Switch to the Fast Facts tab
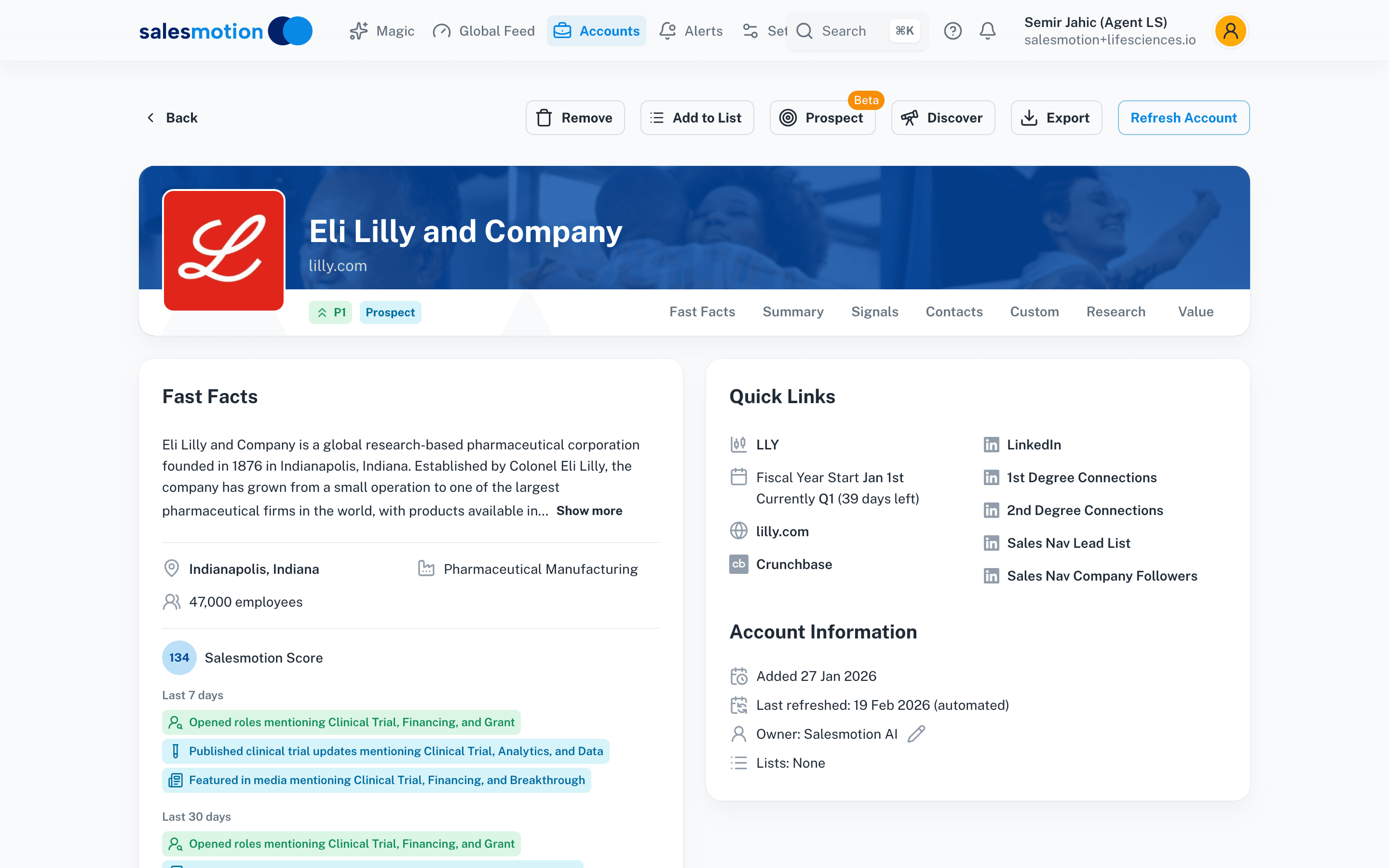The height and width of the screenshot is (868, 1389). tap(702, 312)
